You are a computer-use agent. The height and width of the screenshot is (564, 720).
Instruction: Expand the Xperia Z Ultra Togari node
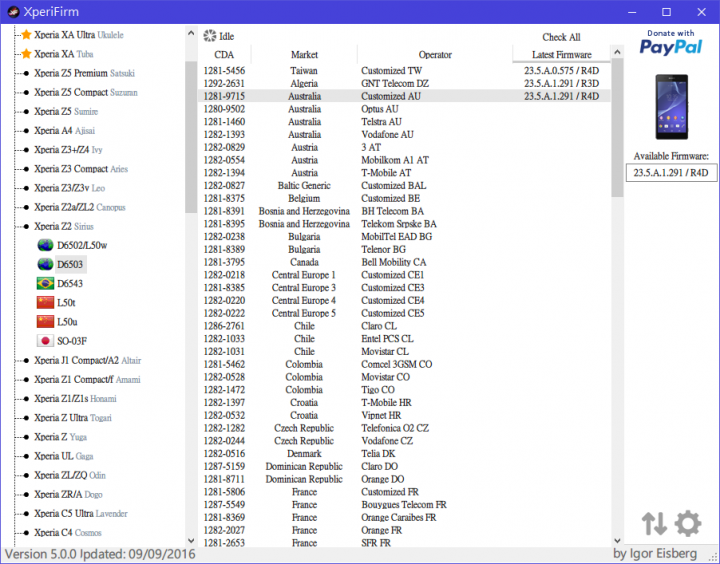[x=26, y=418]
